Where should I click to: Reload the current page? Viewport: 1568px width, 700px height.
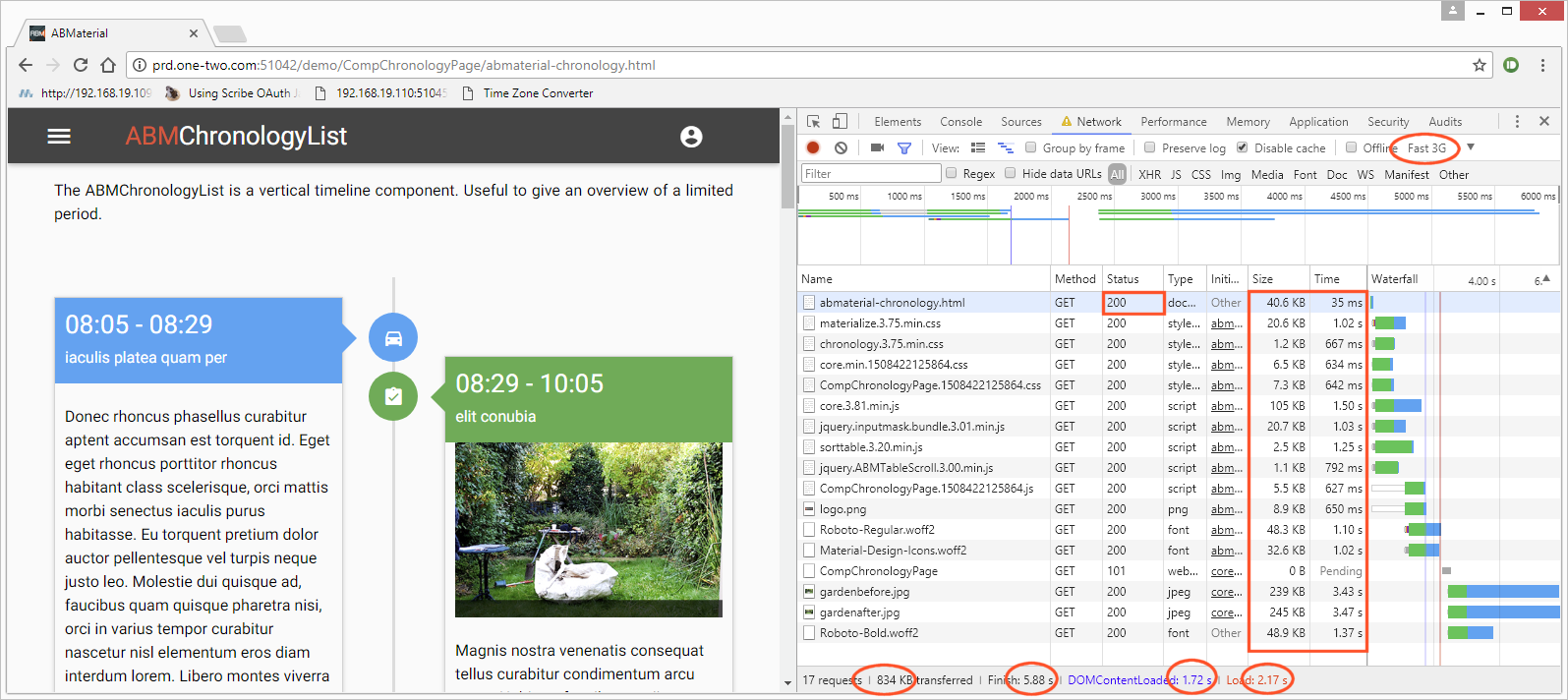coord(81,65)
